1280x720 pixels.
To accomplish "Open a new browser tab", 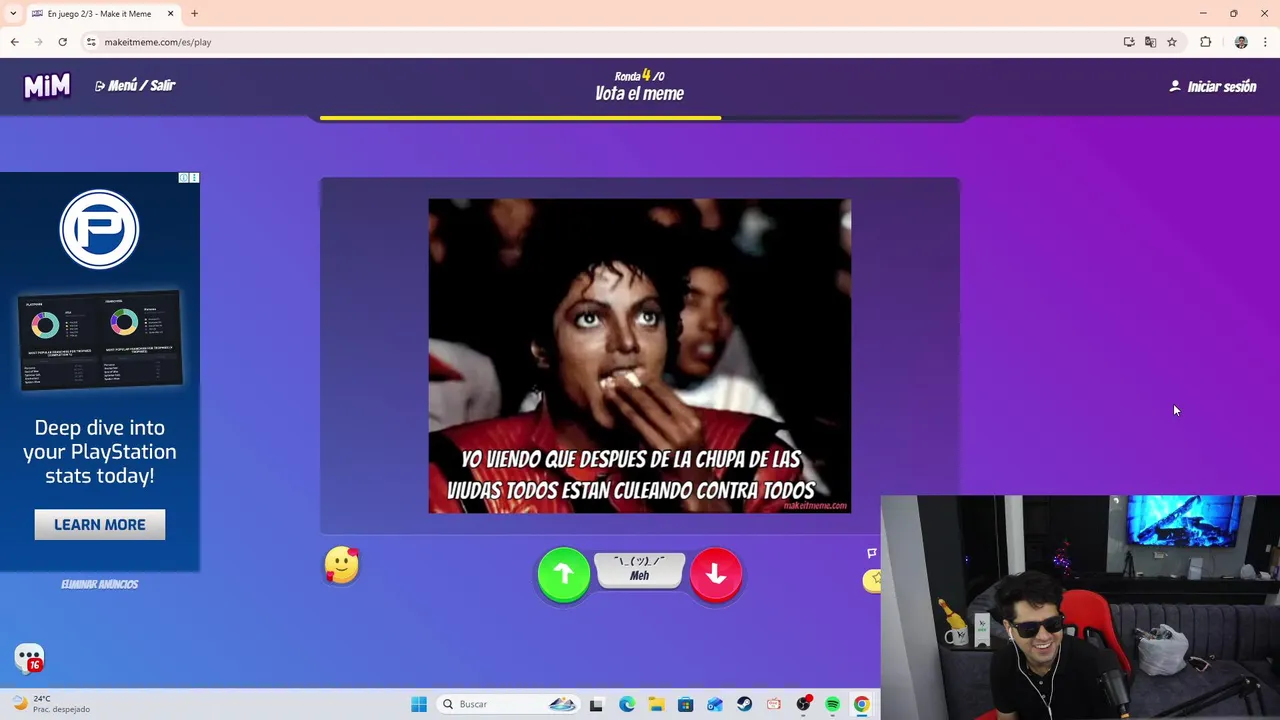I will 195,14.
